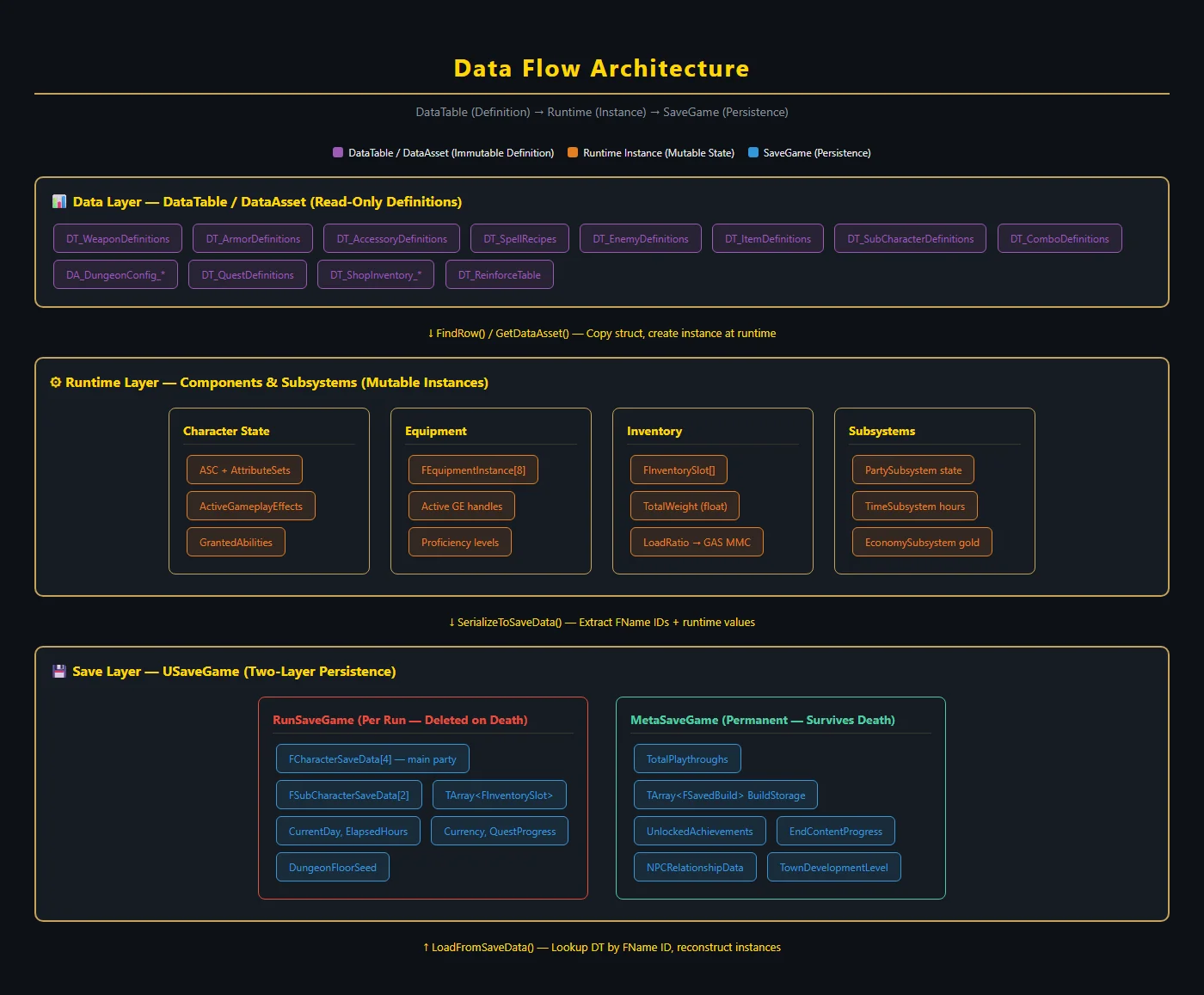Click the blue SaveGame legend swatch
This screenshot has height=995, width=1204.
point(753,153)
